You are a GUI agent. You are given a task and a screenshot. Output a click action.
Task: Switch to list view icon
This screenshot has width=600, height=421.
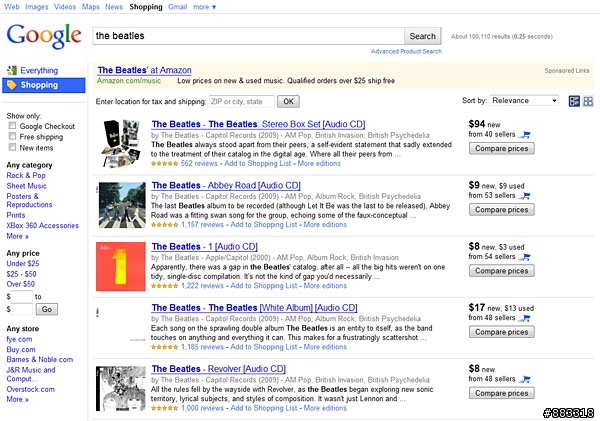point(574,101)
